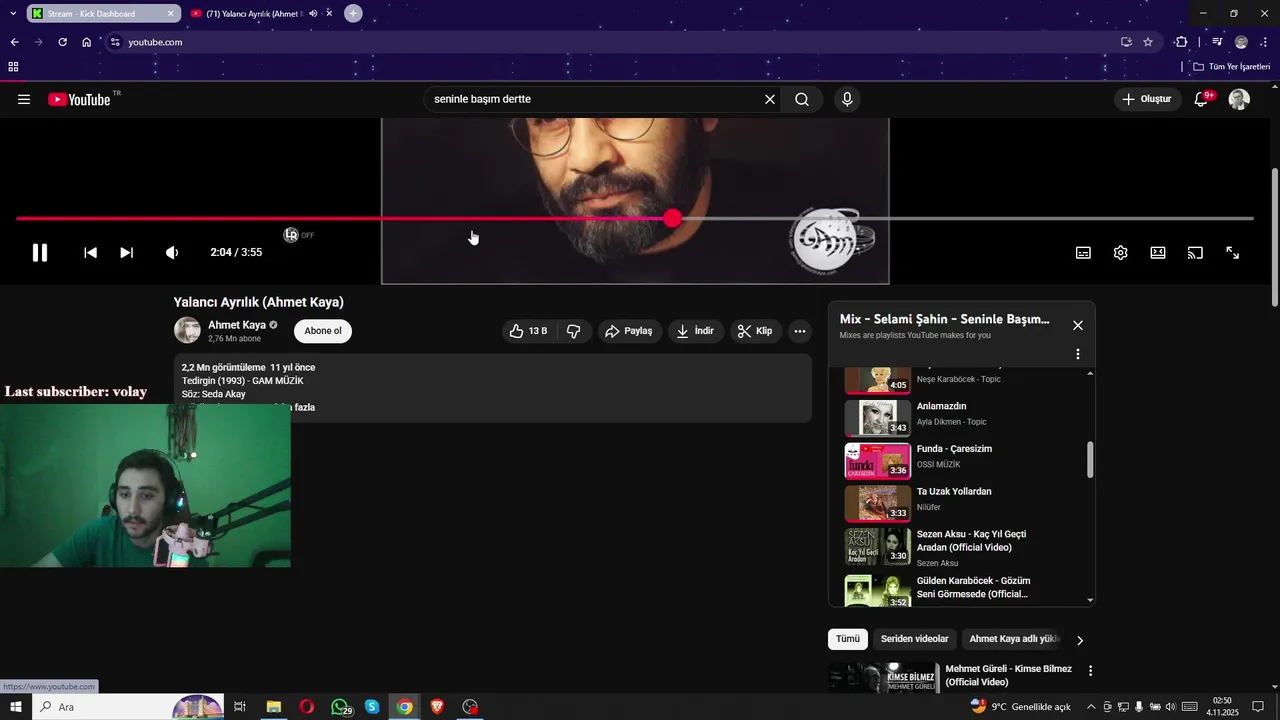This screenshot has width=1280, height=720.
Task: Skip to the previous video
Action: [x=90, y=253]
